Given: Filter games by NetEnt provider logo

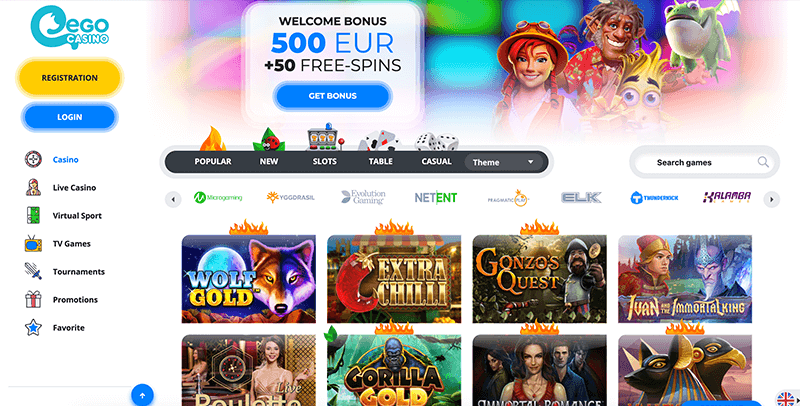Looking at the screenshot, I should 436,197.
